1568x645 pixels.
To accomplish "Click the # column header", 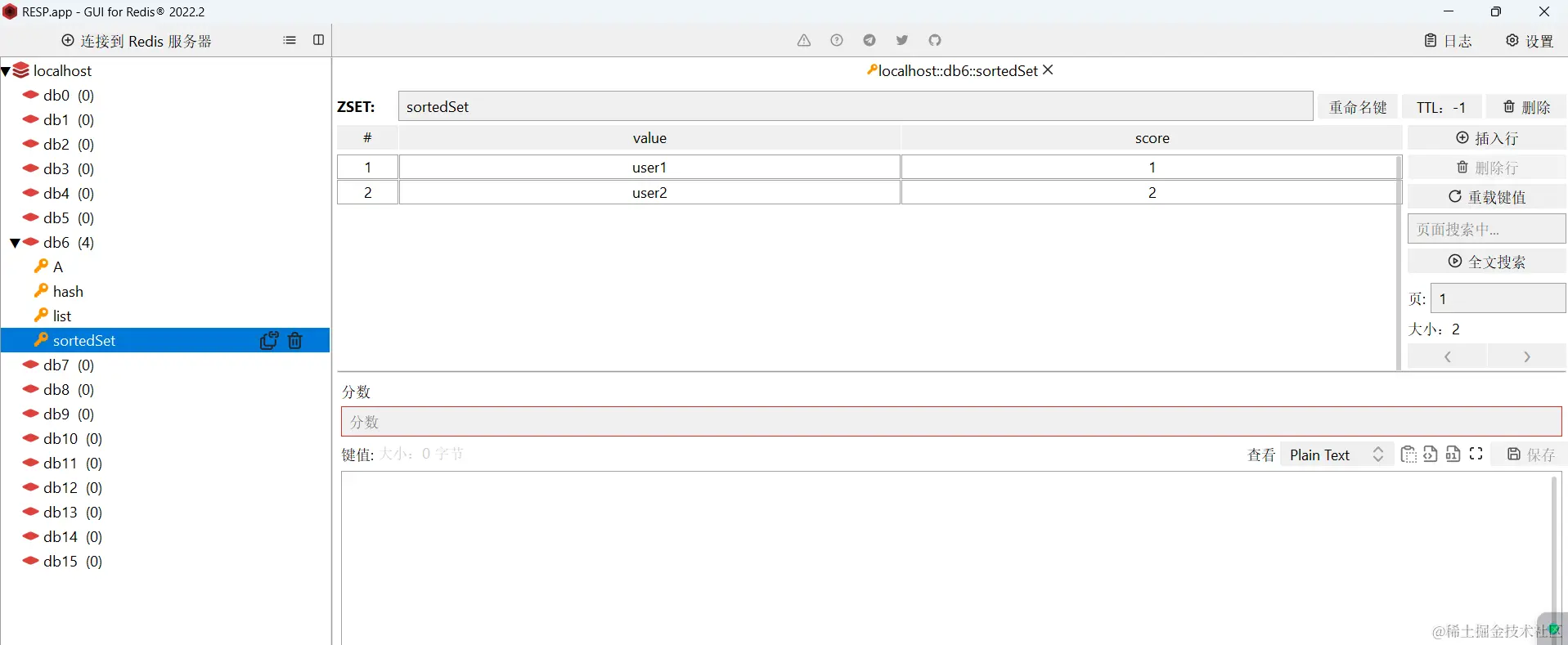I will click(368, 138).
